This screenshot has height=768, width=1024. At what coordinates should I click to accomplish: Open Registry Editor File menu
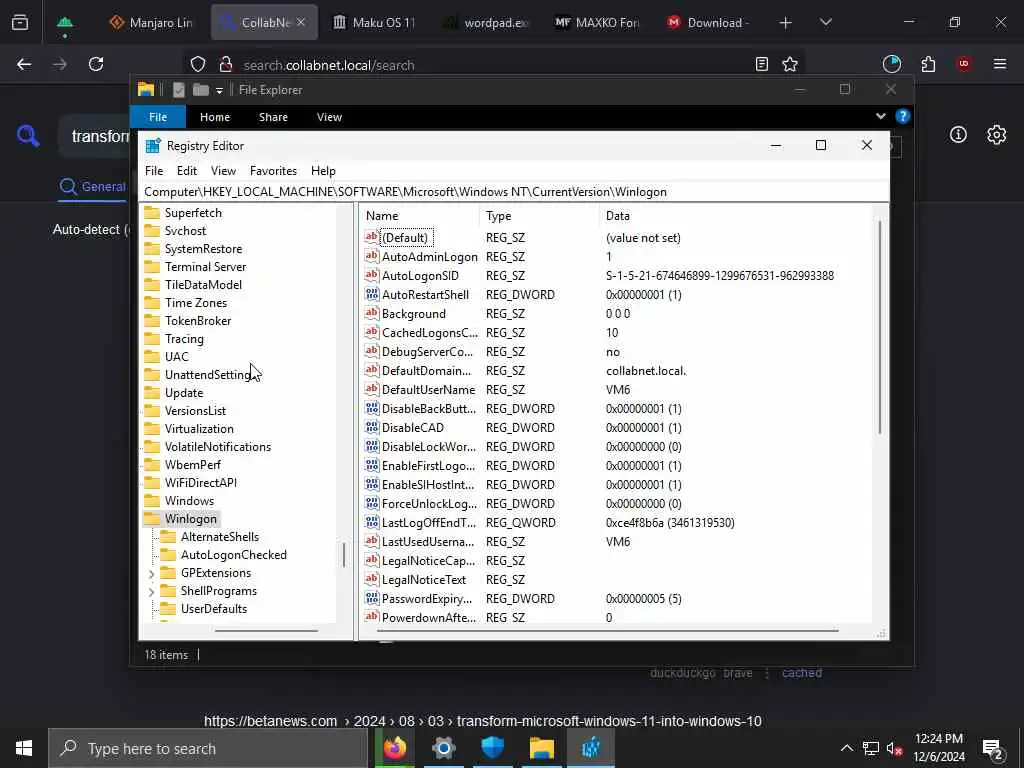point(154,170)
